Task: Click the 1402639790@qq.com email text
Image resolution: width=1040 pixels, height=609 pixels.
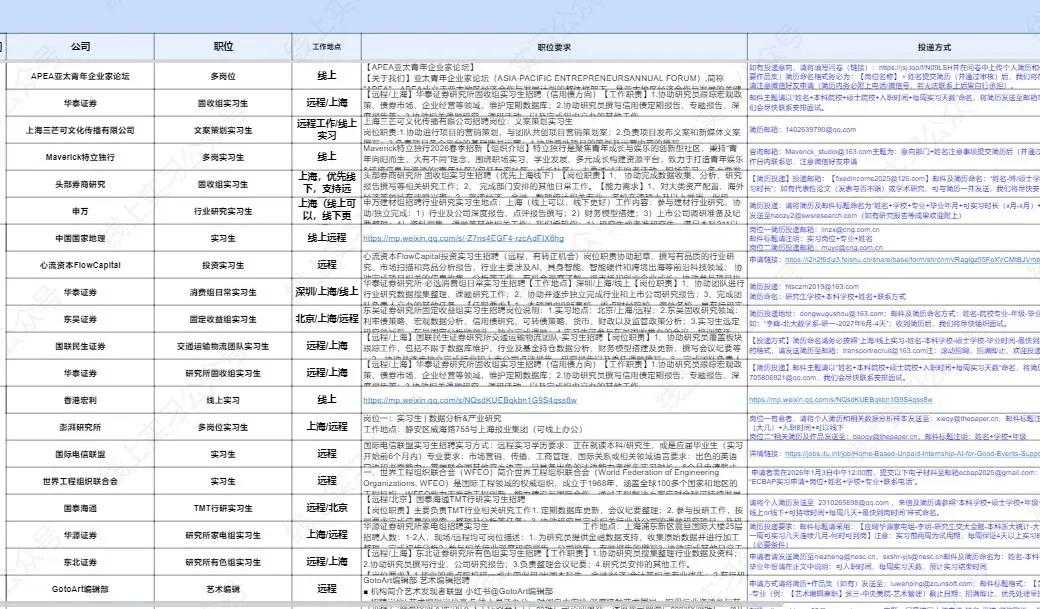Action: 819,130
